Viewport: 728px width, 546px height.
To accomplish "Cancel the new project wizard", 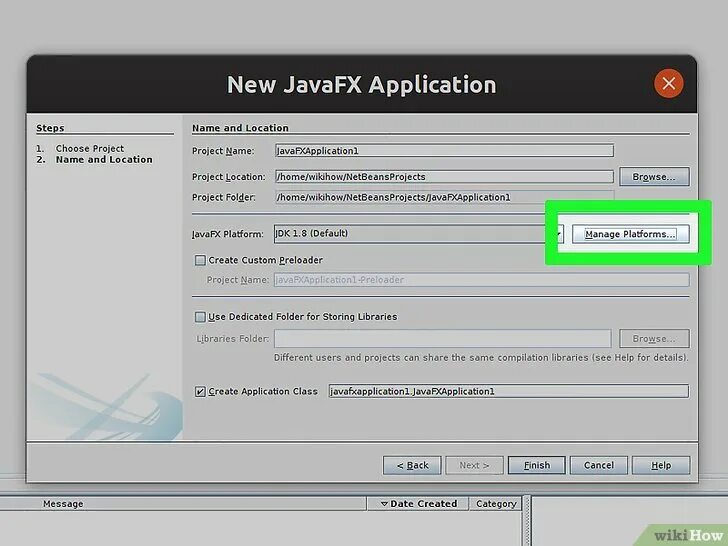I will pyautogui.click(x=598, y=465).
